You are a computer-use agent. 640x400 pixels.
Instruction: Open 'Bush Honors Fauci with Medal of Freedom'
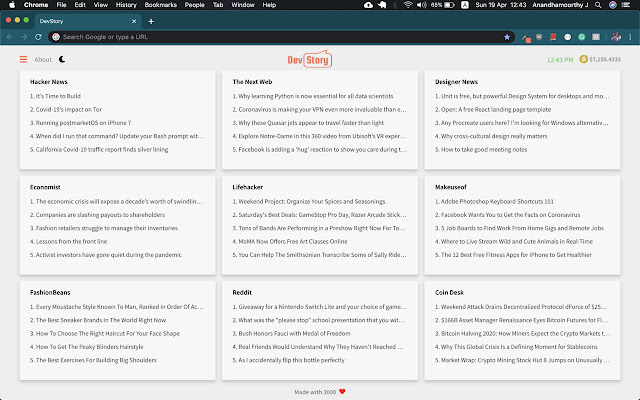point(291,333)
